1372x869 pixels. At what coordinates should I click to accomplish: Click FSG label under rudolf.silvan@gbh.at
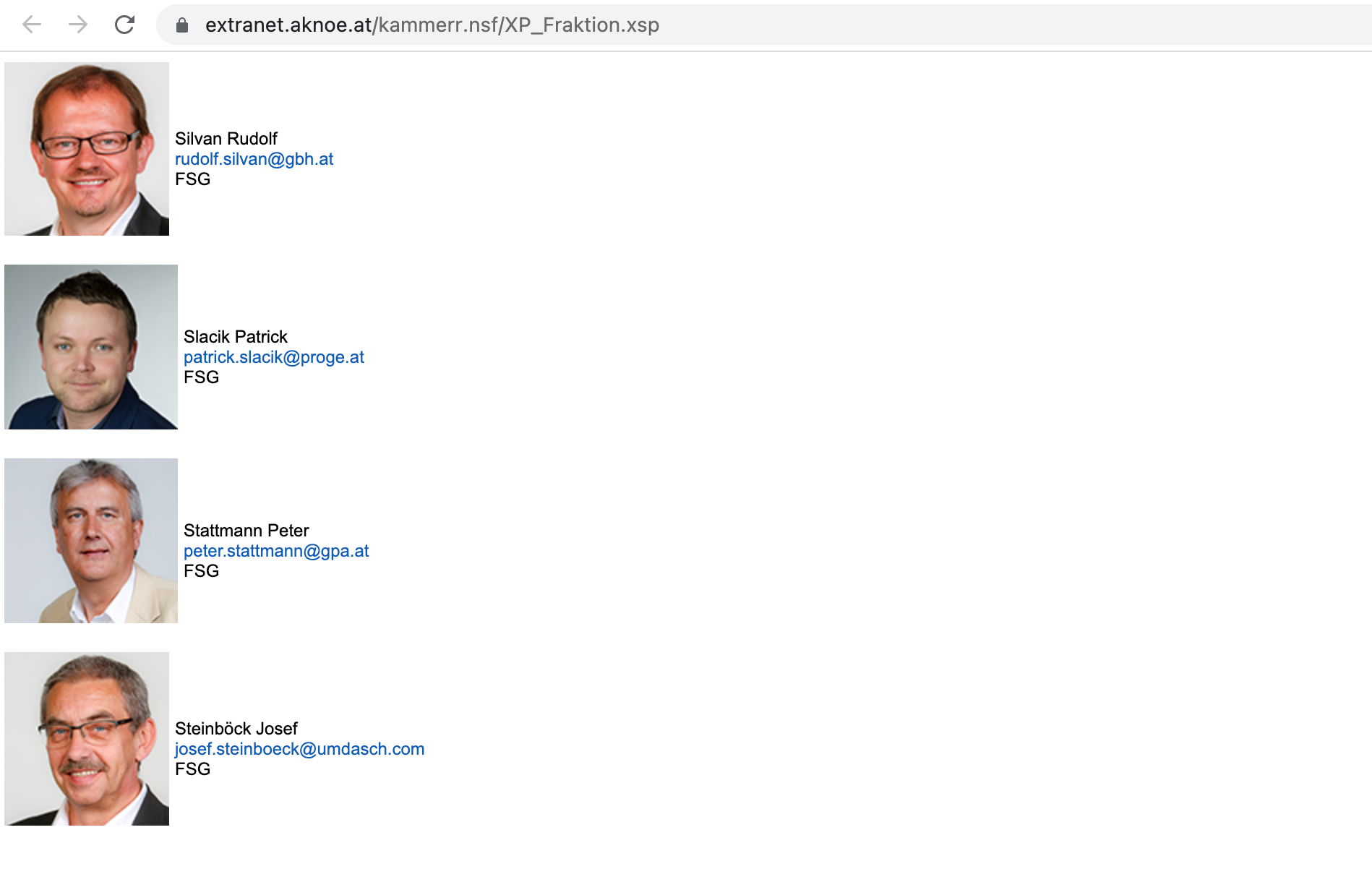pos(192,179)
